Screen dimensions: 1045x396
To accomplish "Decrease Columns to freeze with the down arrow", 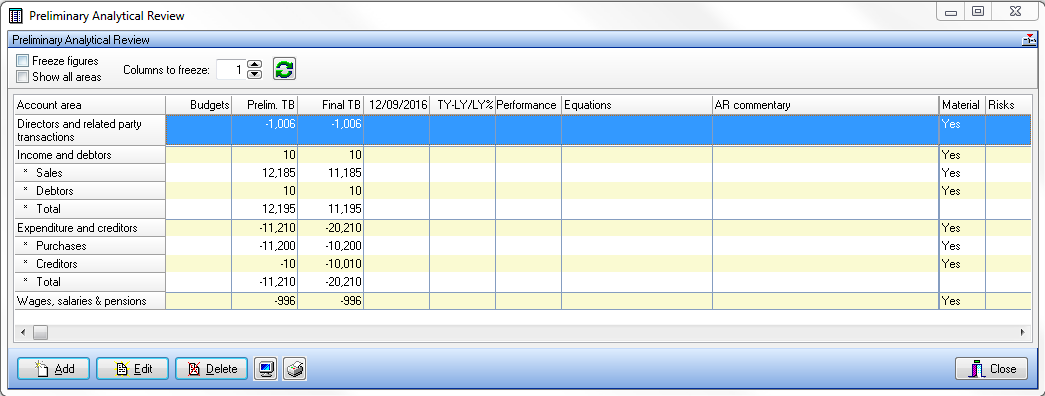I will click(x=255, y=74).
